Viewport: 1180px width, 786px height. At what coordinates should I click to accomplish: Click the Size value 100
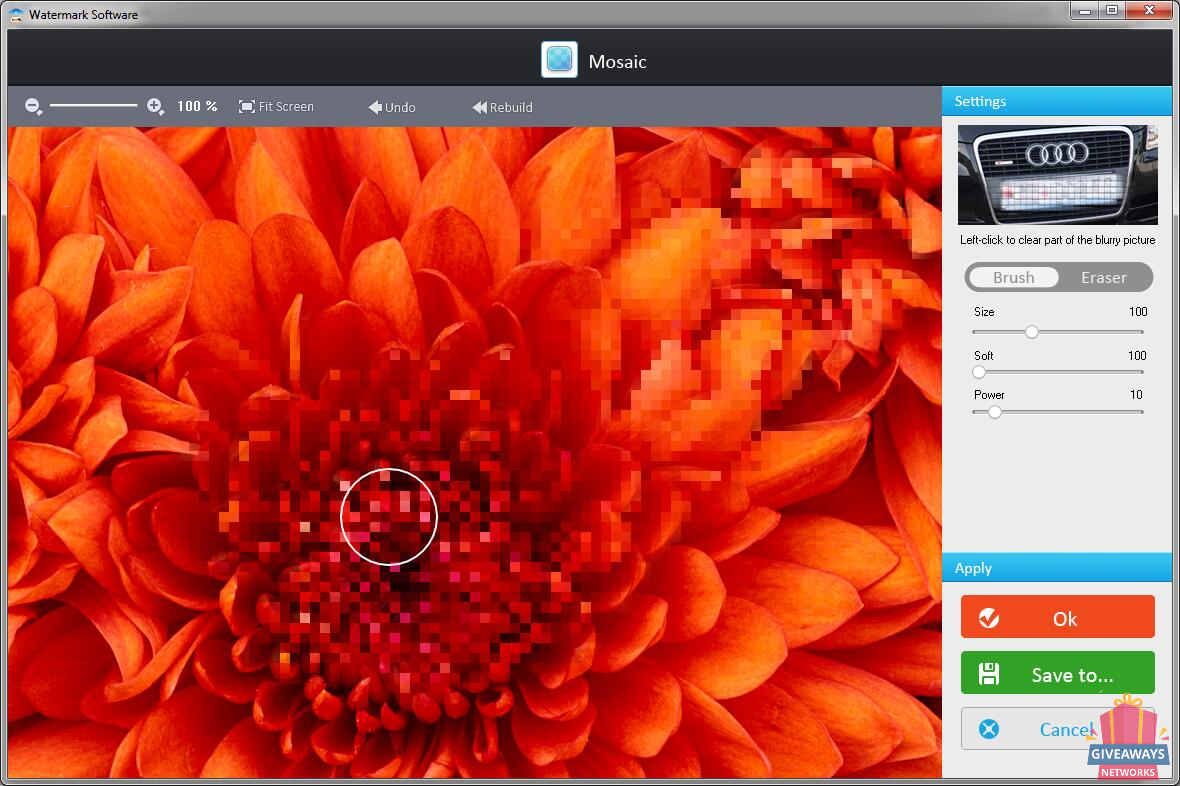click(1138, 312)
